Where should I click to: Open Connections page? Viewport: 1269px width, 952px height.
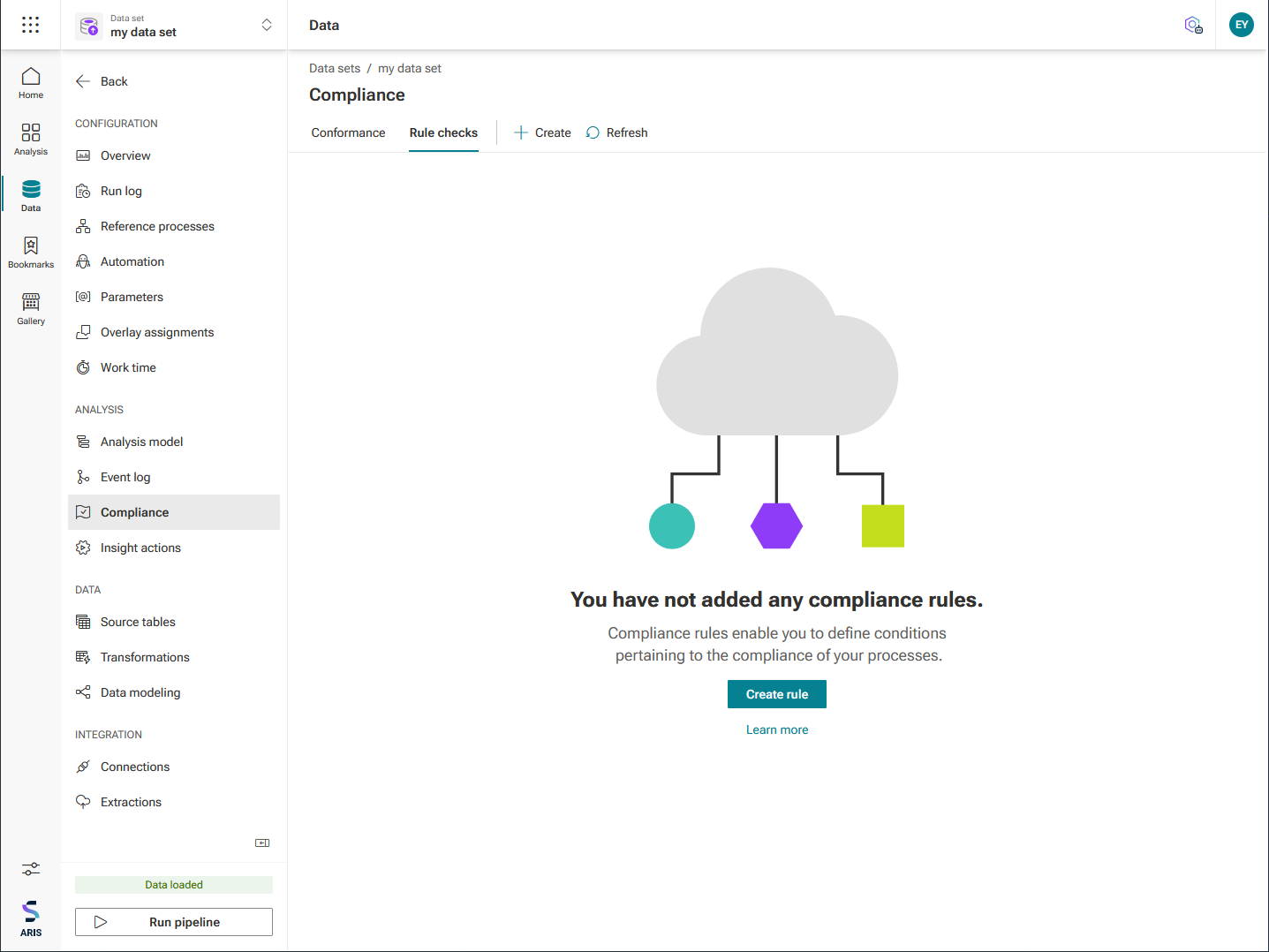click(x=174, y=767)
